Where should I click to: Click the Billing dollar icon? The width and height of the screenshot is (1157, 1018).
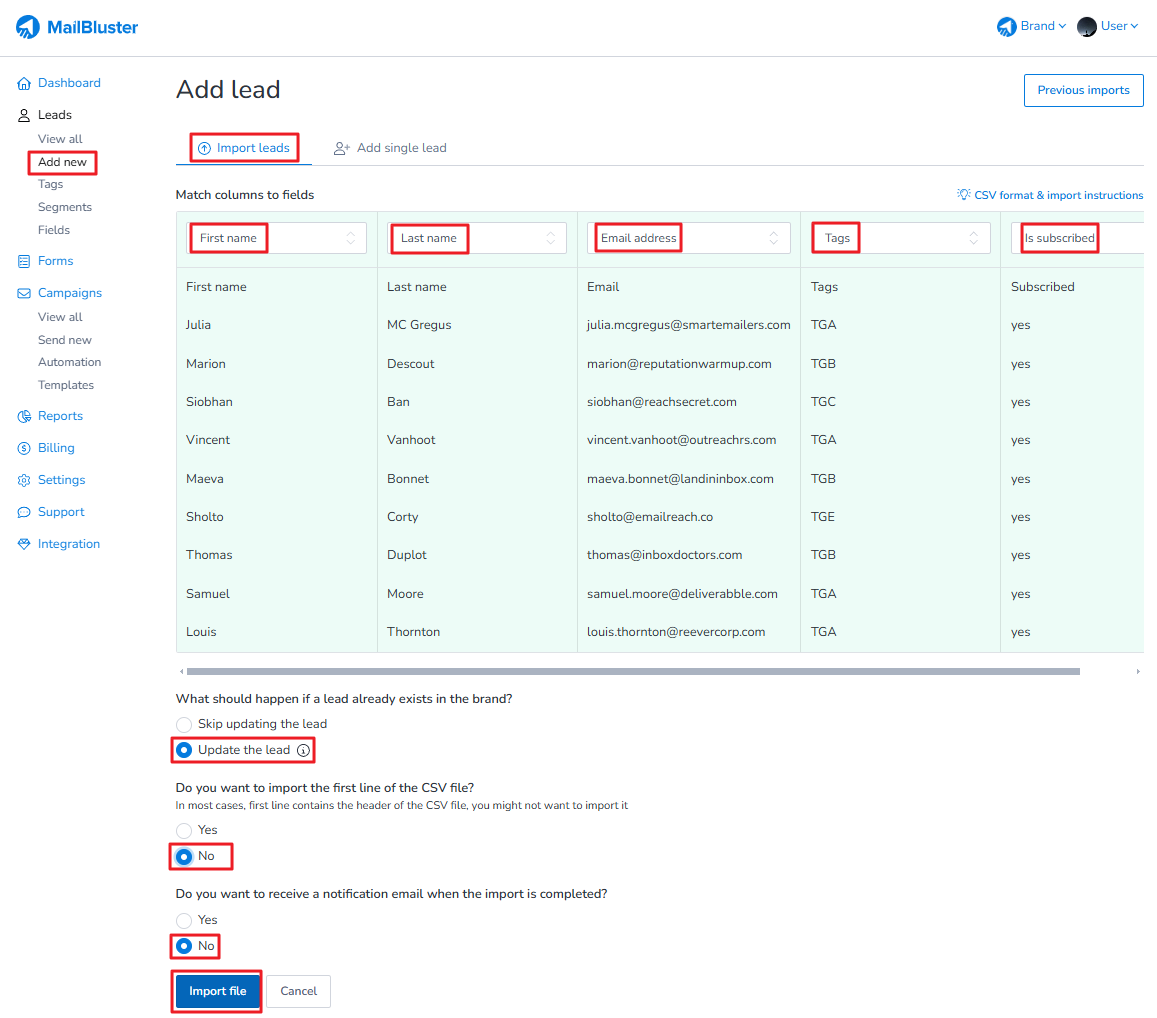[24, 448]
